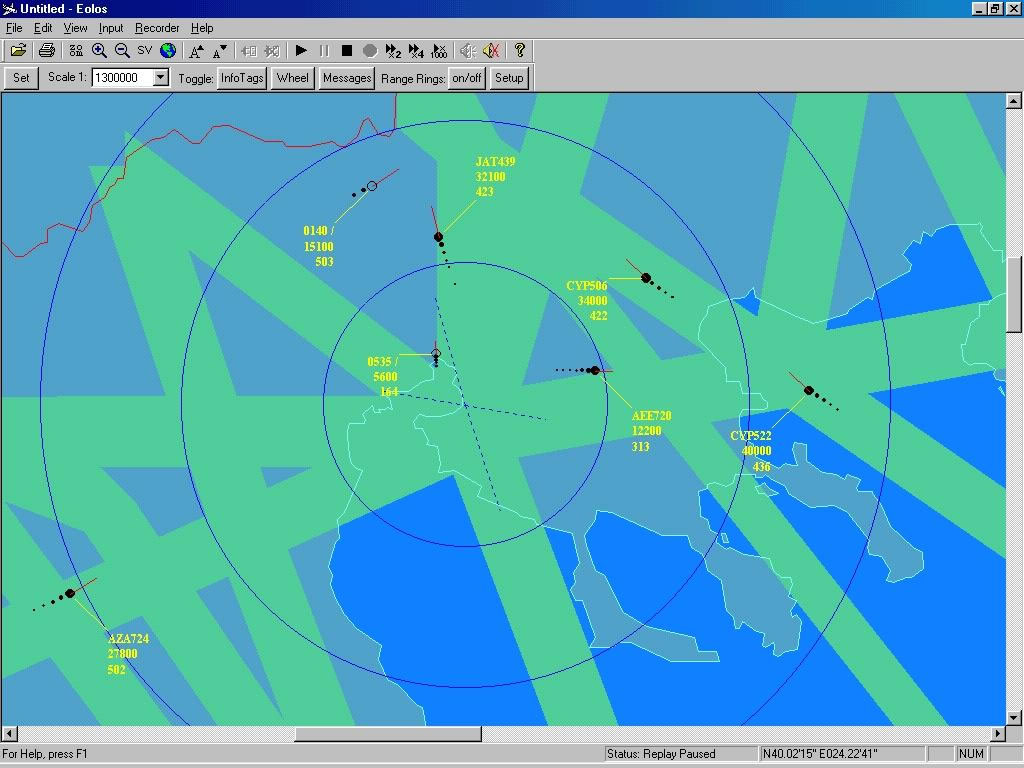Open the Recorder menu
Screen dimensions: 1024x768
(157, 28)
